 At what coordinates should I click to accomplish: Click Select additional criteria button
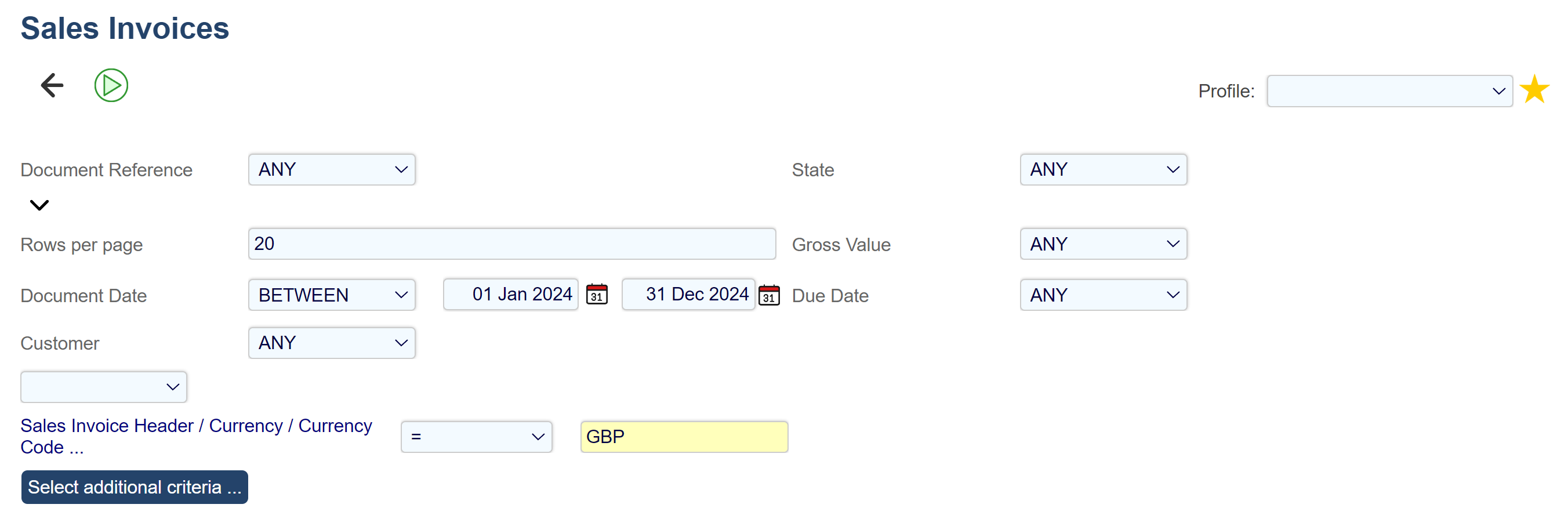(x=135, y=487)
